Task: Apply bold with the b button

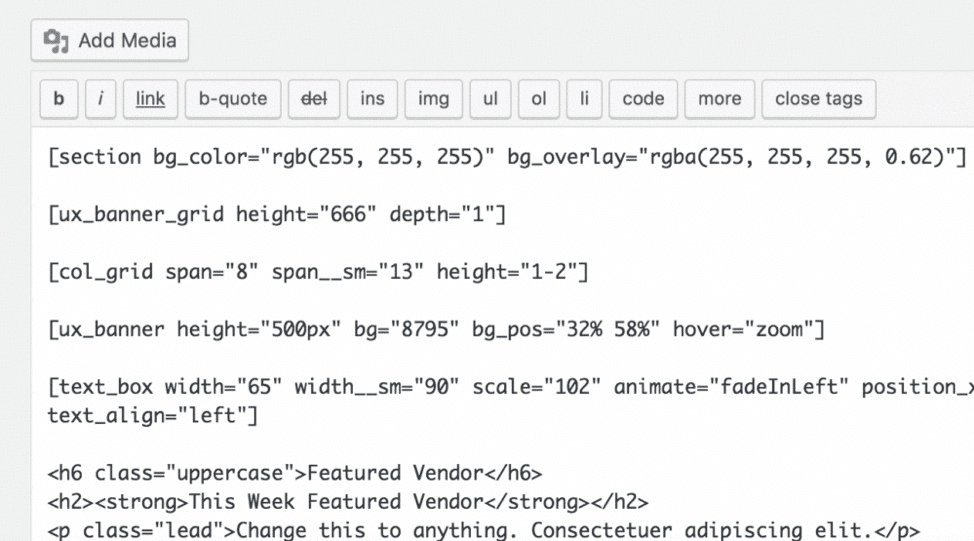Action: (59, 99)
